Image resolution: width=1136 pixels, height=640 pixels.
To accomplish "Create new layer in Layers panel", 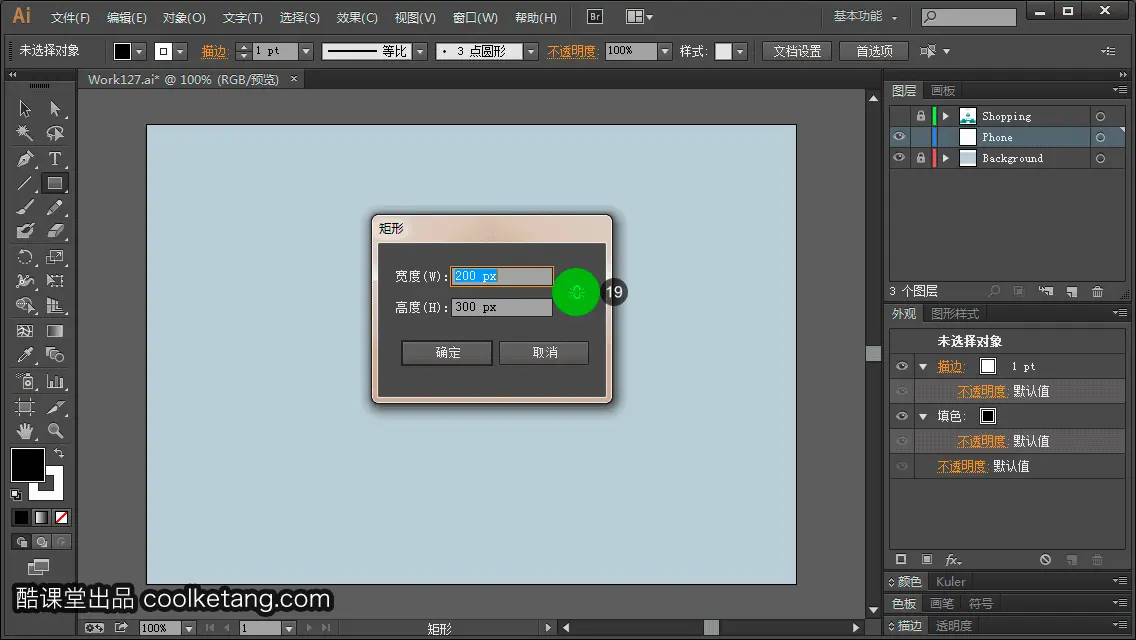I will click(1072, 291).
